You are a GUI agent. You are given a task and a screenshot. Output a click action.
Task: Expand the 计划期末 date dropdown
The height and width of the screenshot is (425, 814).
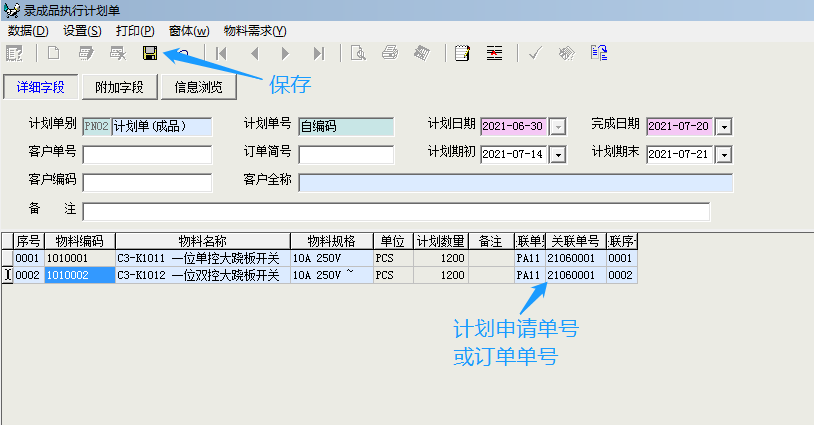click(724, 155)
